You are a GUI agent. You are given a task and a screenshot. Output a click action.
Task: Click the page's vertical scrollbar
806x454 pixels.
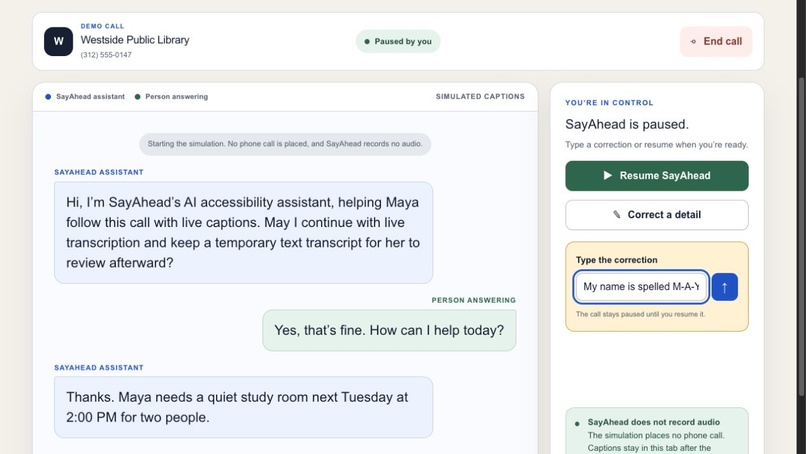point(801,237)
